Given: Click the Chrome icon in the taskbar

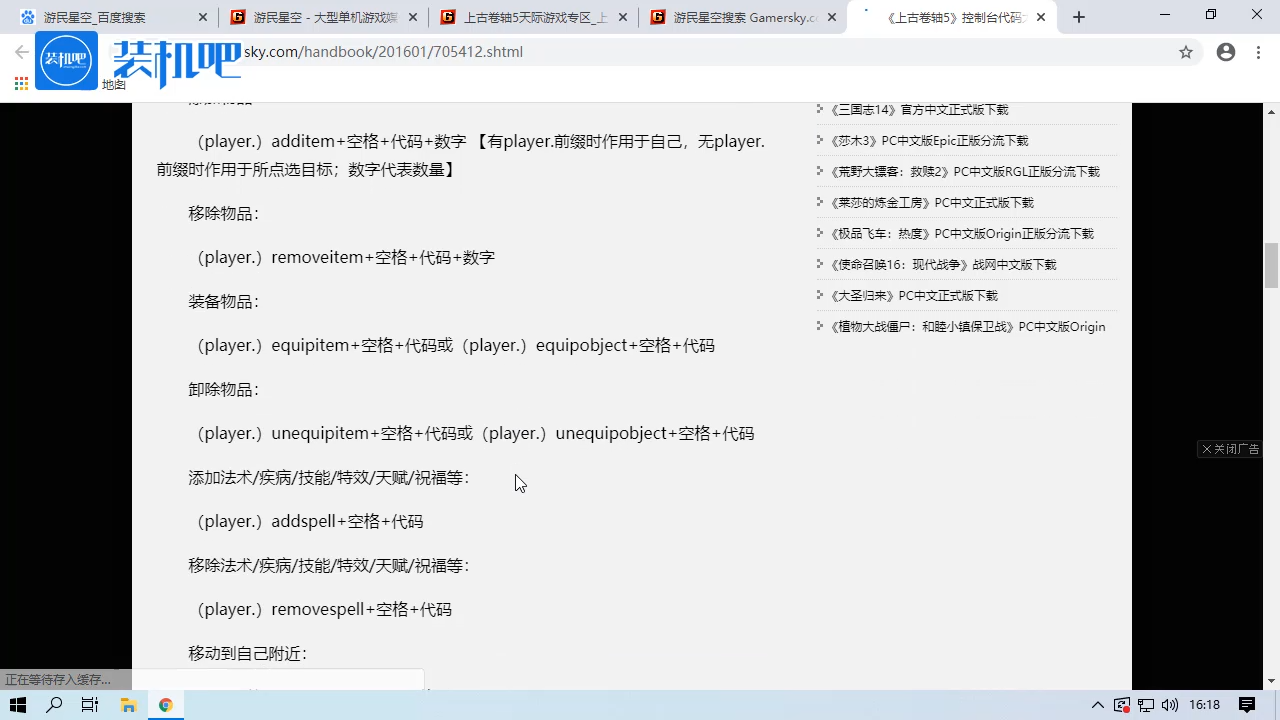Looking at the screenshot, I should pos(166,705).
